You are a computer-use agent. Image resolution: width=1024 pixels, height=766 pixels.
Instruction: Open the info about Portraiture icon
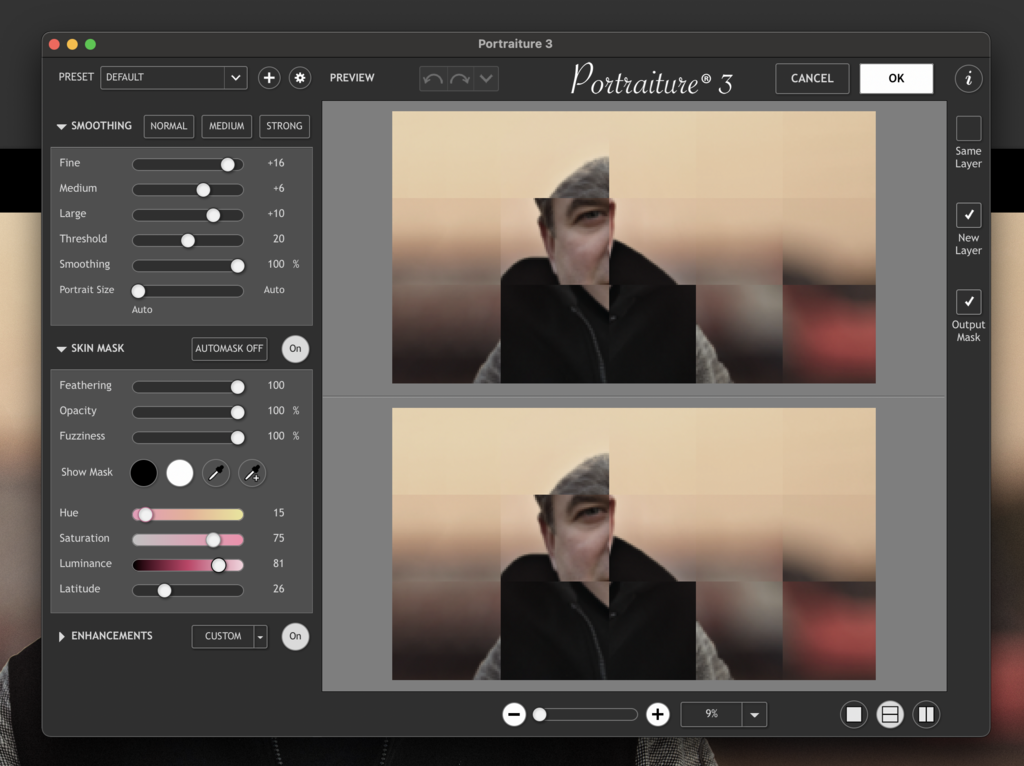[x=968, y=78]
